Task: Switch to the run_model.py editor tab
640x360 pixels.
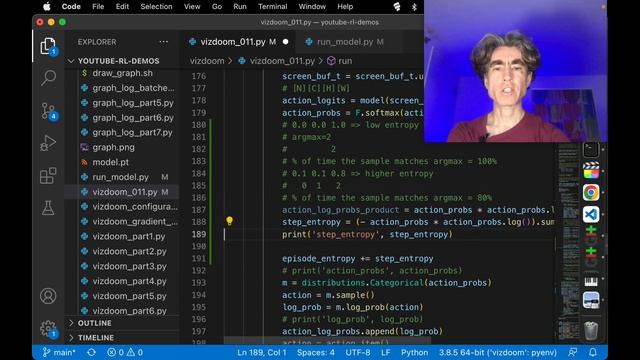Action: tap(349, 42)
